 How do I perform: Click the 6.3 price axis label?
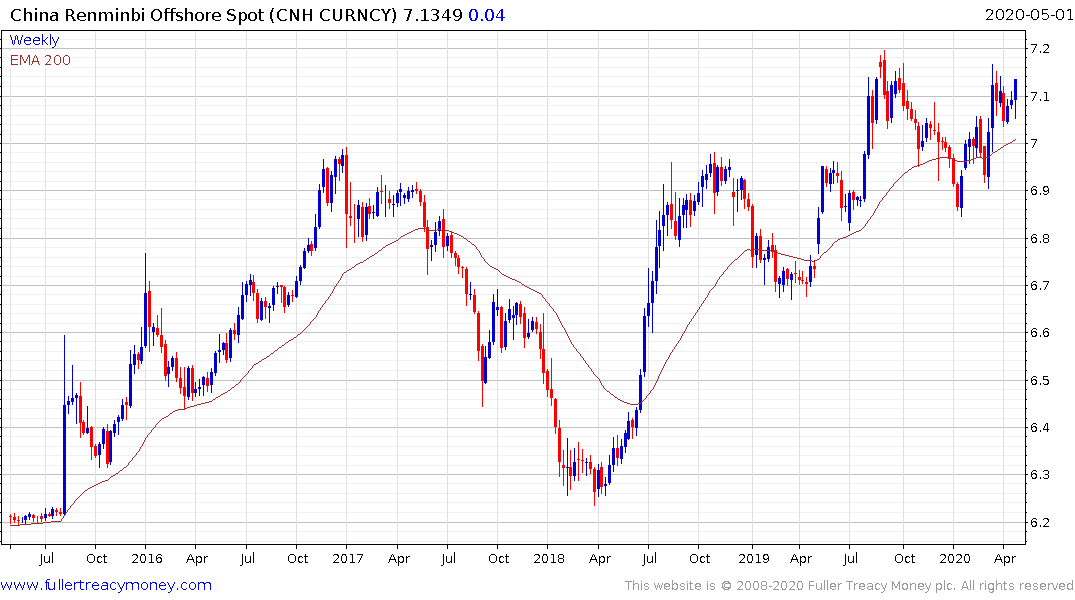[1039, 475]
